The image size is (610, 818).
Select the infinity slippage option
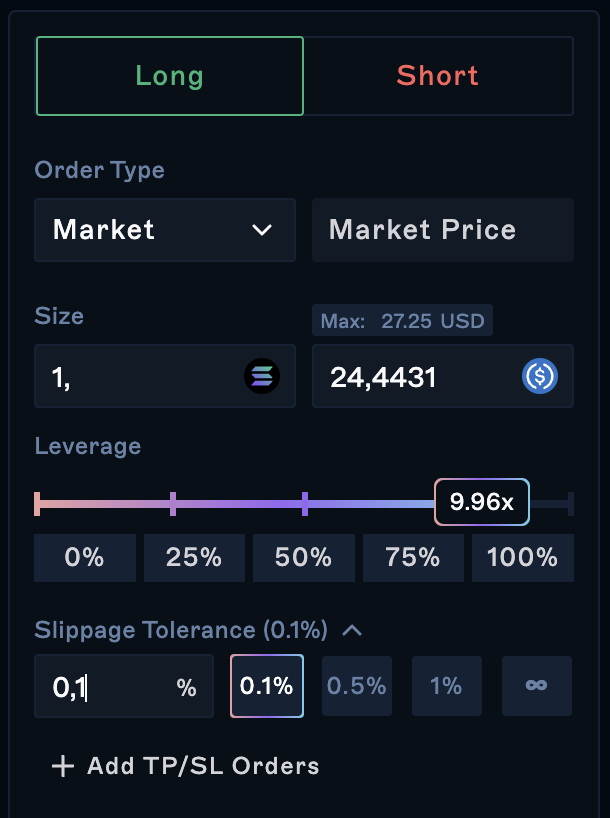[x=537, y=686]
